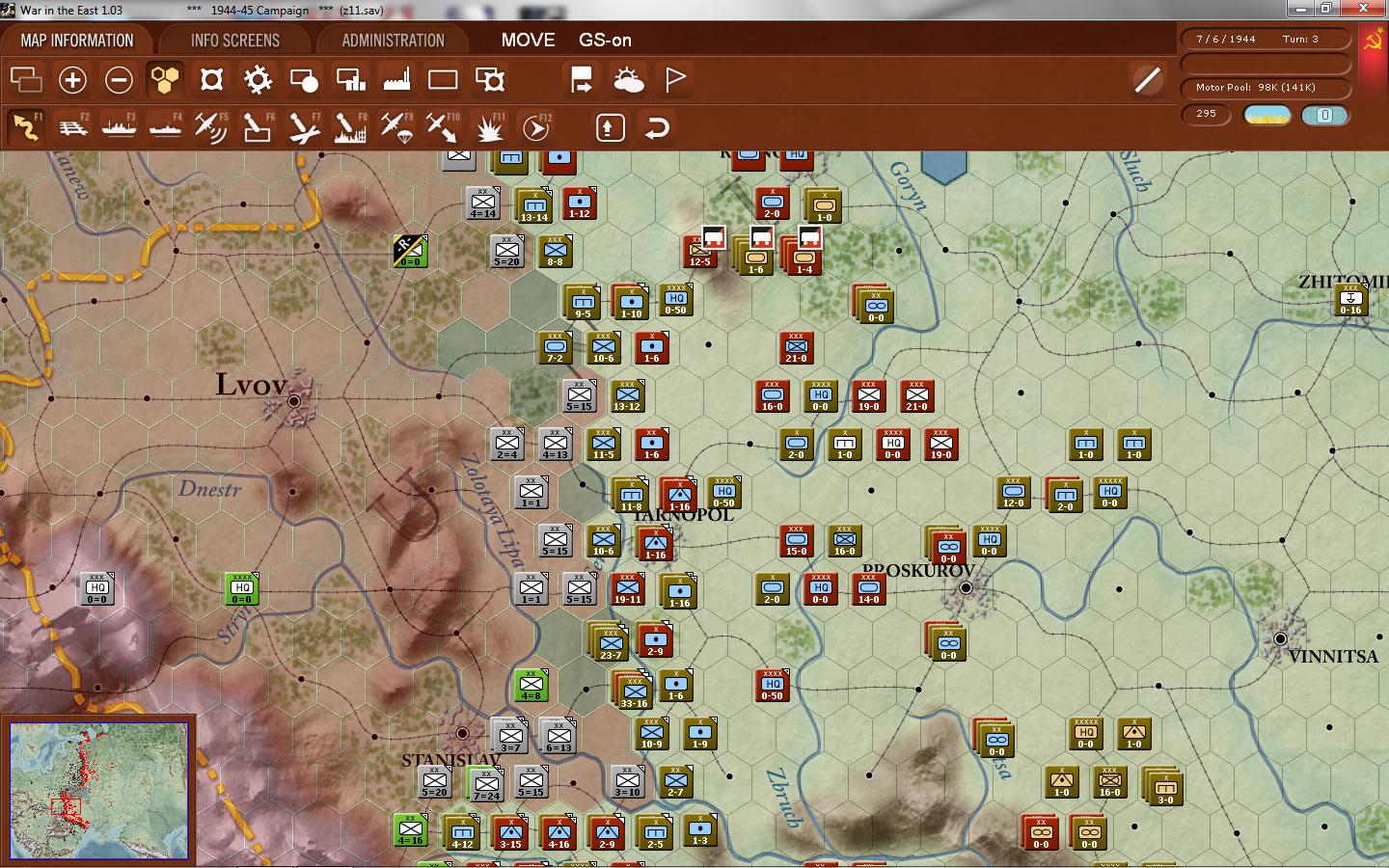Select the 15-0 red unit counter

tap(797, 540)
